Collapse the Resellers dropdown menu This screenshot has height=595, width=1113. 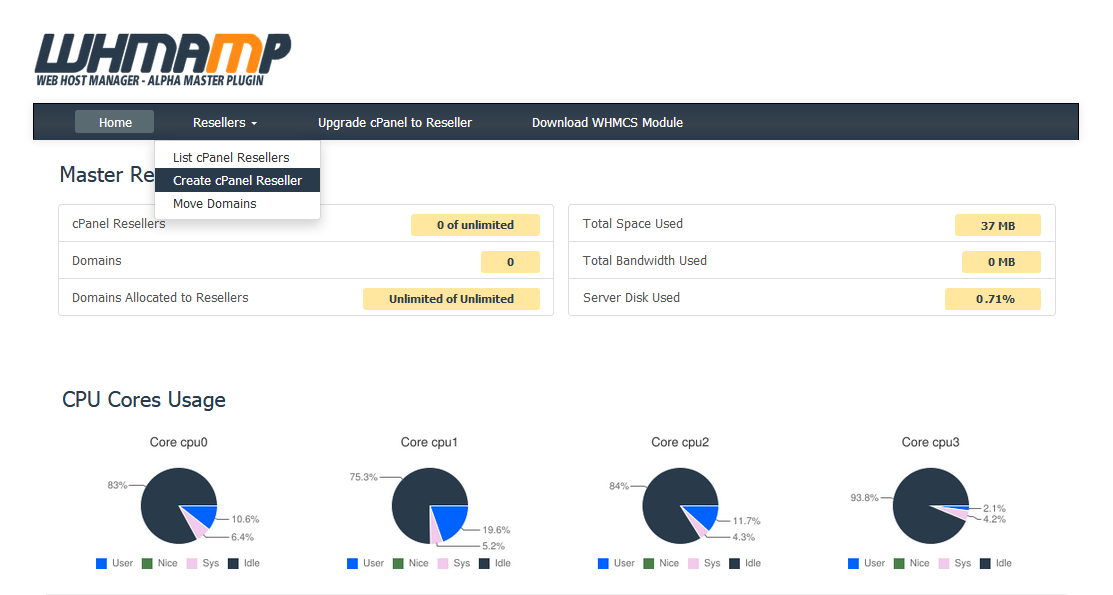click(x=224, y=122)
